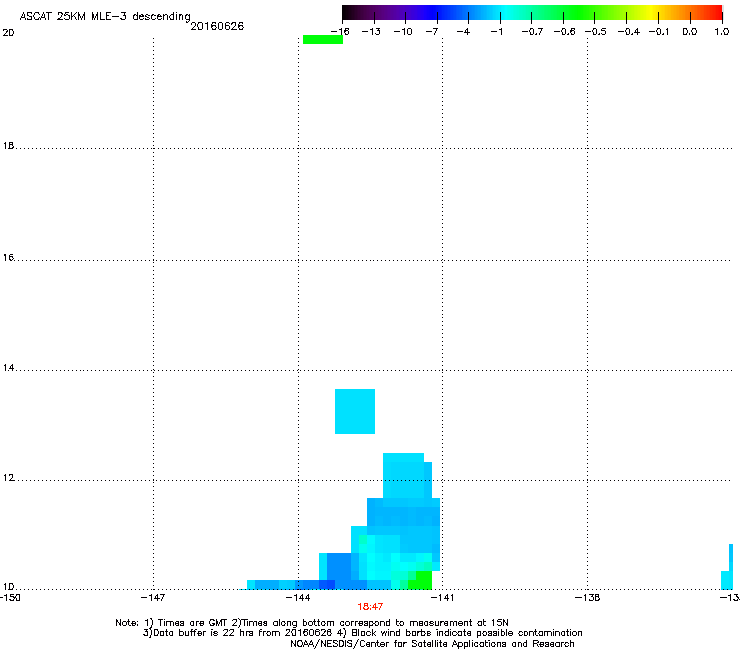Click the "ASCAT 25KM MLE-3 descending" title
Viewport: 740px width, 650px height.
[x=105, y=16]
